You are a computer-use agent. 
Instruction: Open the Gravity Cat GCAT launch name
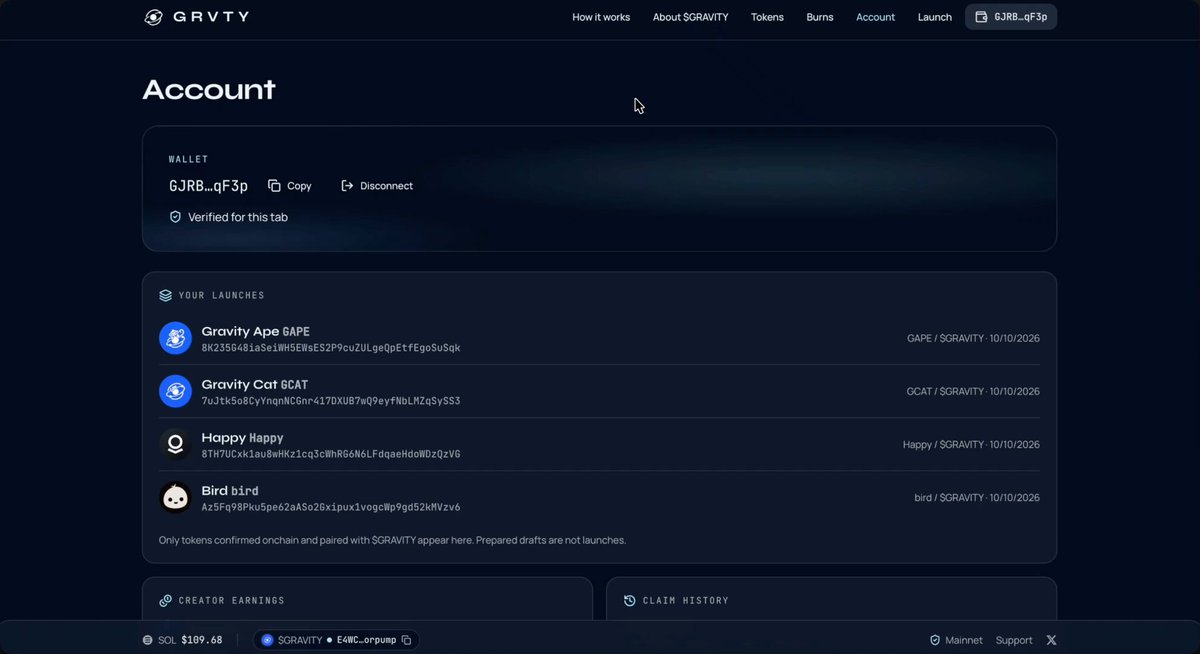[255, 384]
